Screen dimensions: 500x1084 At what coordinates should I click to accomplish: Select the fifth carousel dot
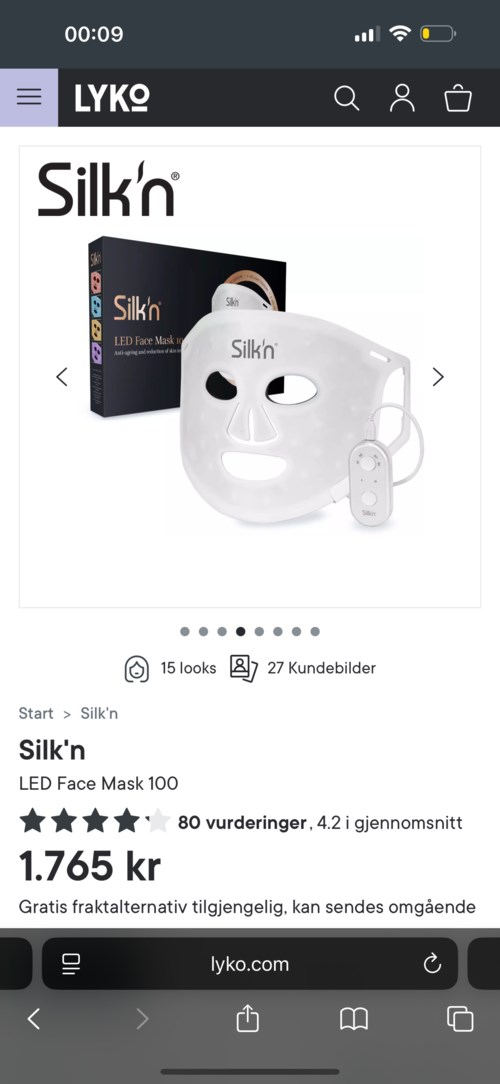(259, 631)
